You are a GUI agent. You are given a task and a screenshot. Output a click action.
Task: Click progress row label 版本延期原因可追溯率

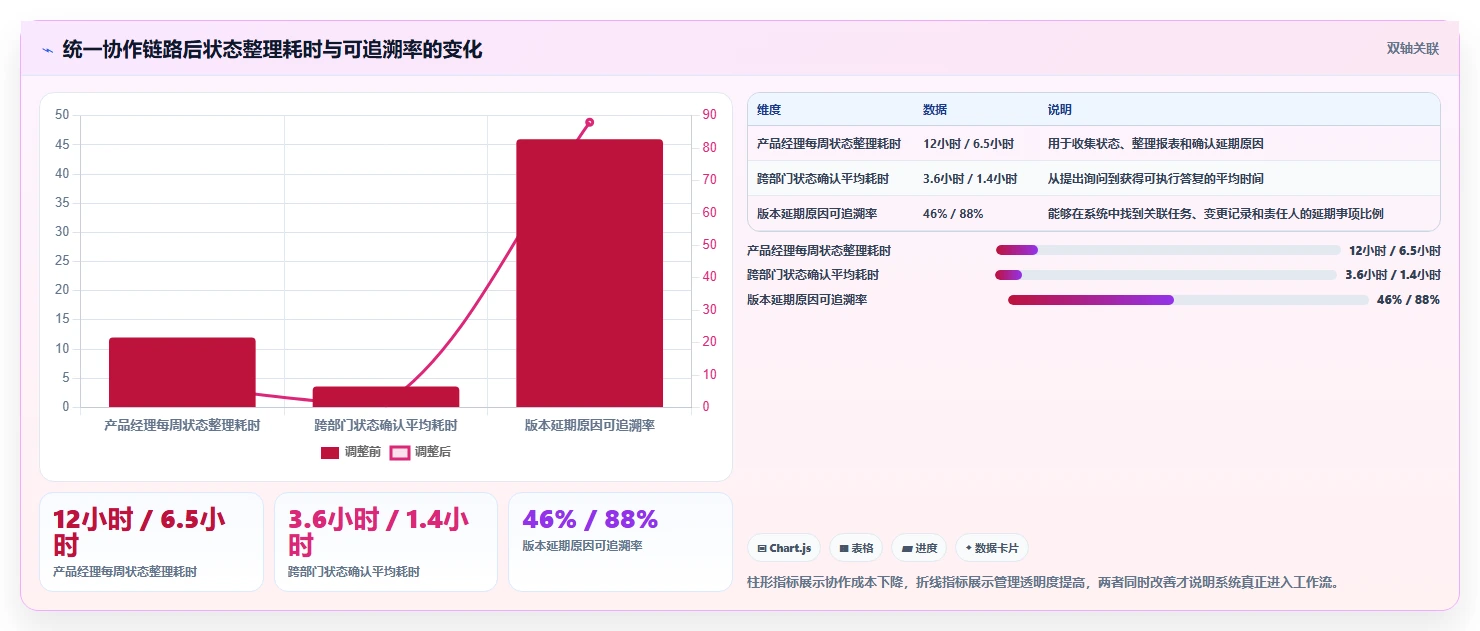[x=807, y=300]
